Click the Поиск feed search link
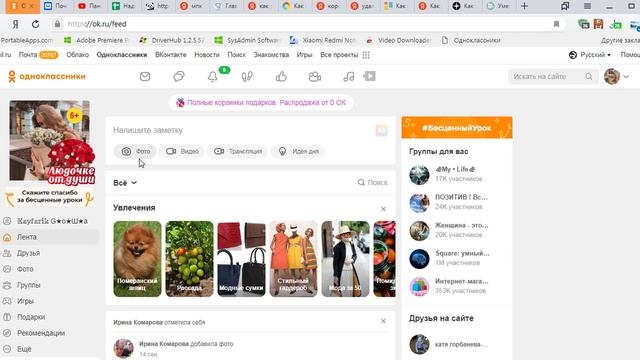Viewport: 640px width, 360px height. [x=373, y=182]
